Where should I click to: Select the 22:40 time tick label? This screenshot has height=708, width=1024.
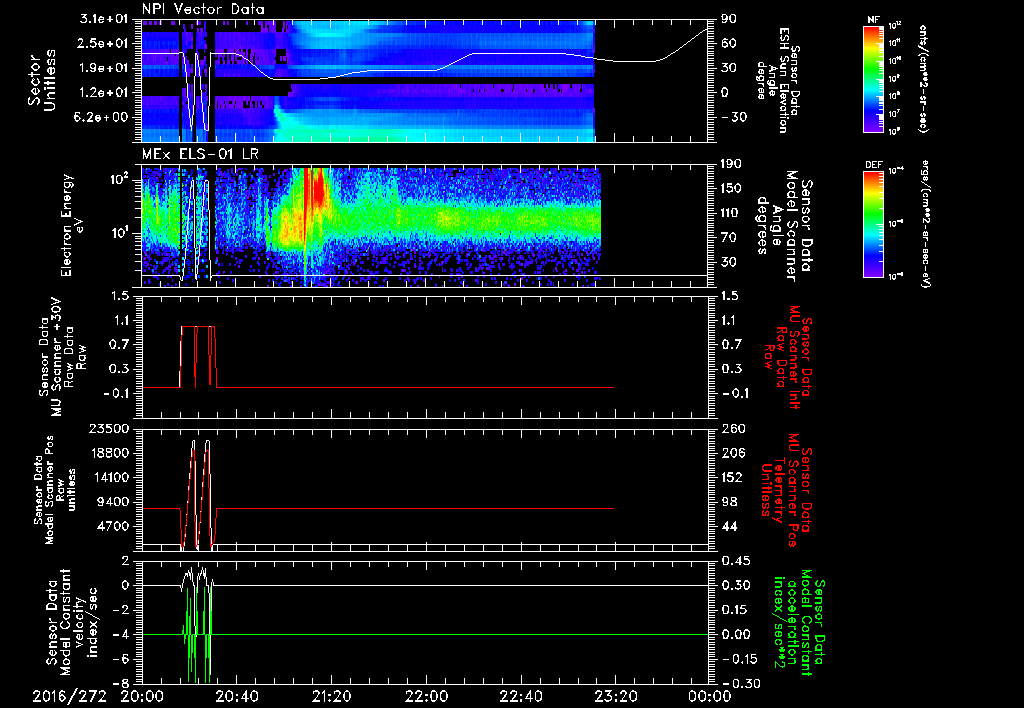(520, 697)
